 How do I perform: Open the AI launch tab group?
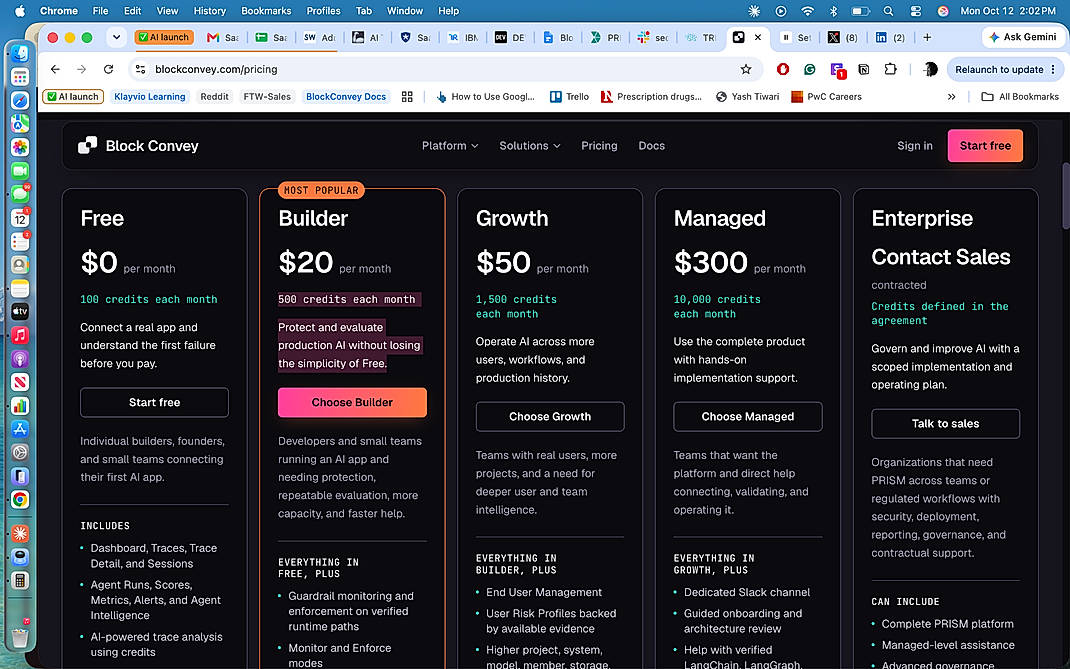tap(164, 38)
